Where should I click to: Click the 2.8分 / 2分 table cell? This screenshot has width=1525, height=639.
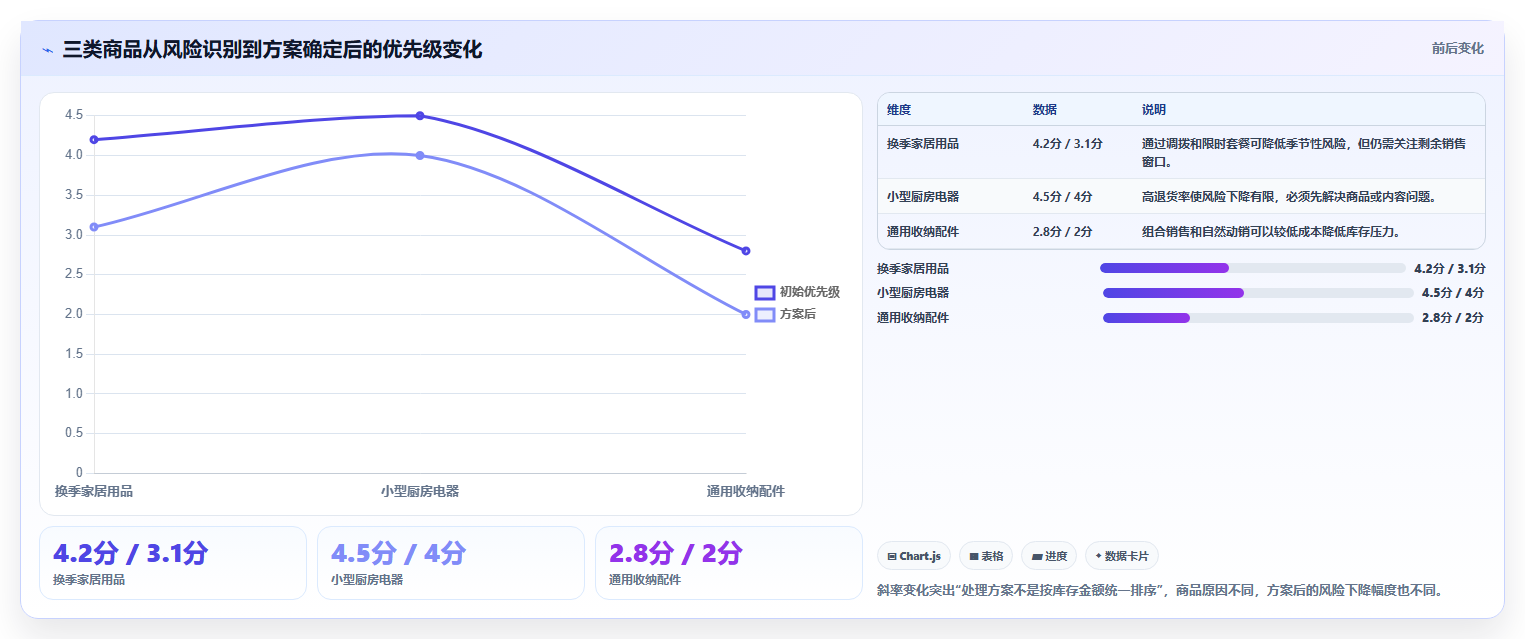[1063, 232]
